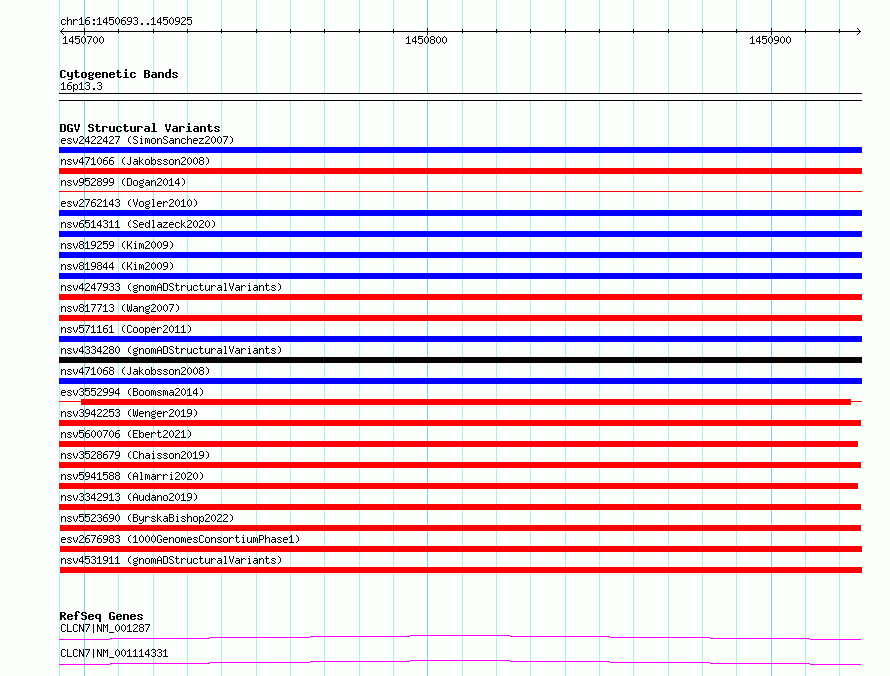
Task: Open nsv4334280 (gnomADStructuralVariants) label
Action: 171,350
